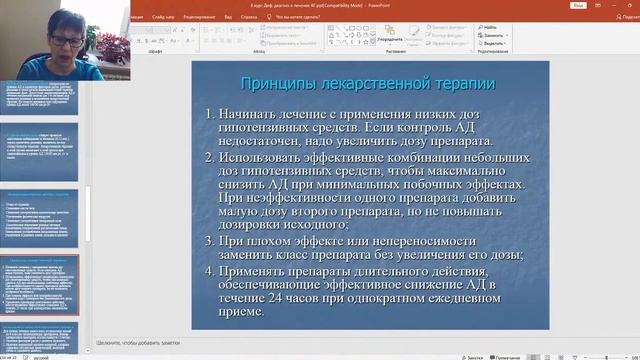The image size is (640, 360).
Task: Click the ribbon display options icon
Action: (x=598, y=5)
